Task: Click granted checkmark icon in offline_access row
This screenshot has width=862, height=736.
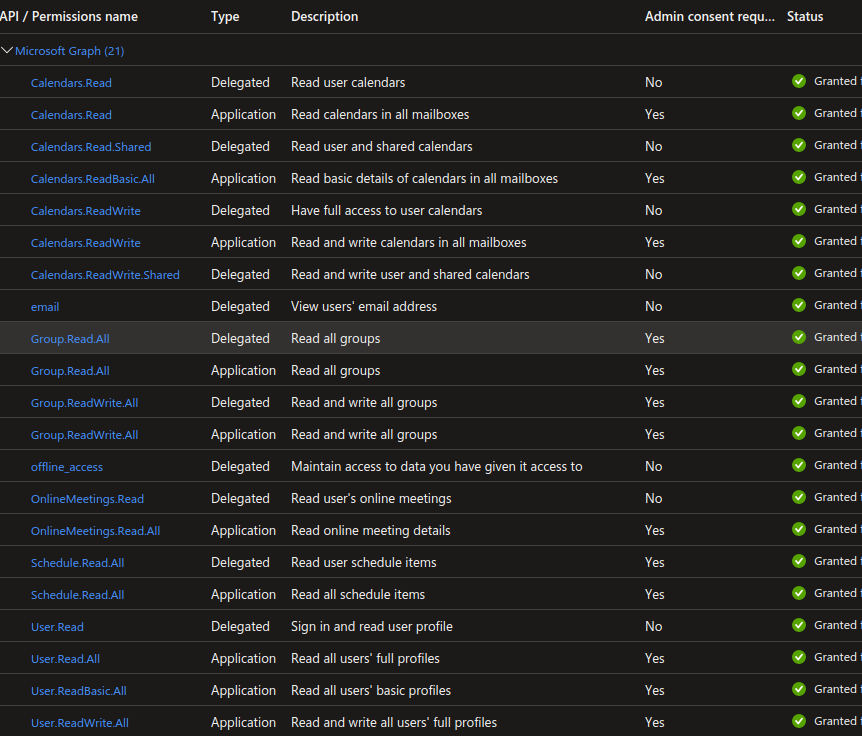Action: coord(799,465)
